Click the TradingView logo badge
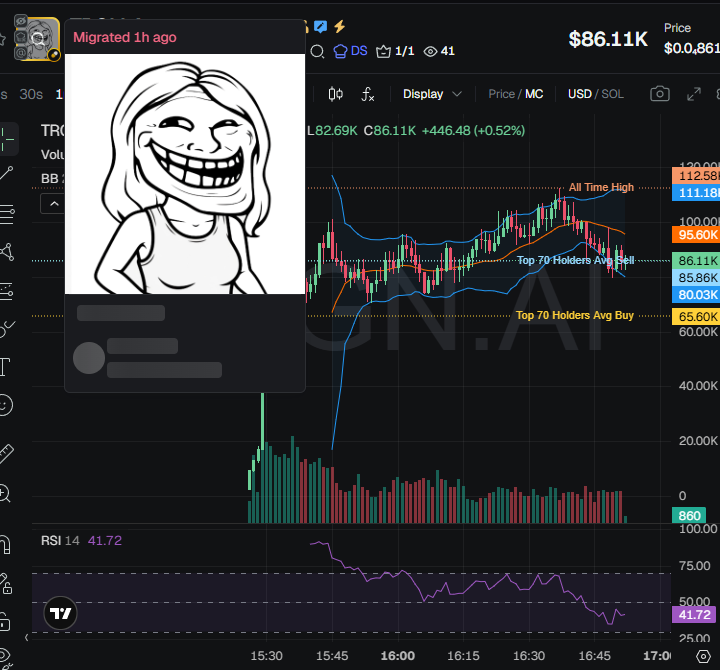This screenshot has height=670, width=720. [x=61, y=613]
